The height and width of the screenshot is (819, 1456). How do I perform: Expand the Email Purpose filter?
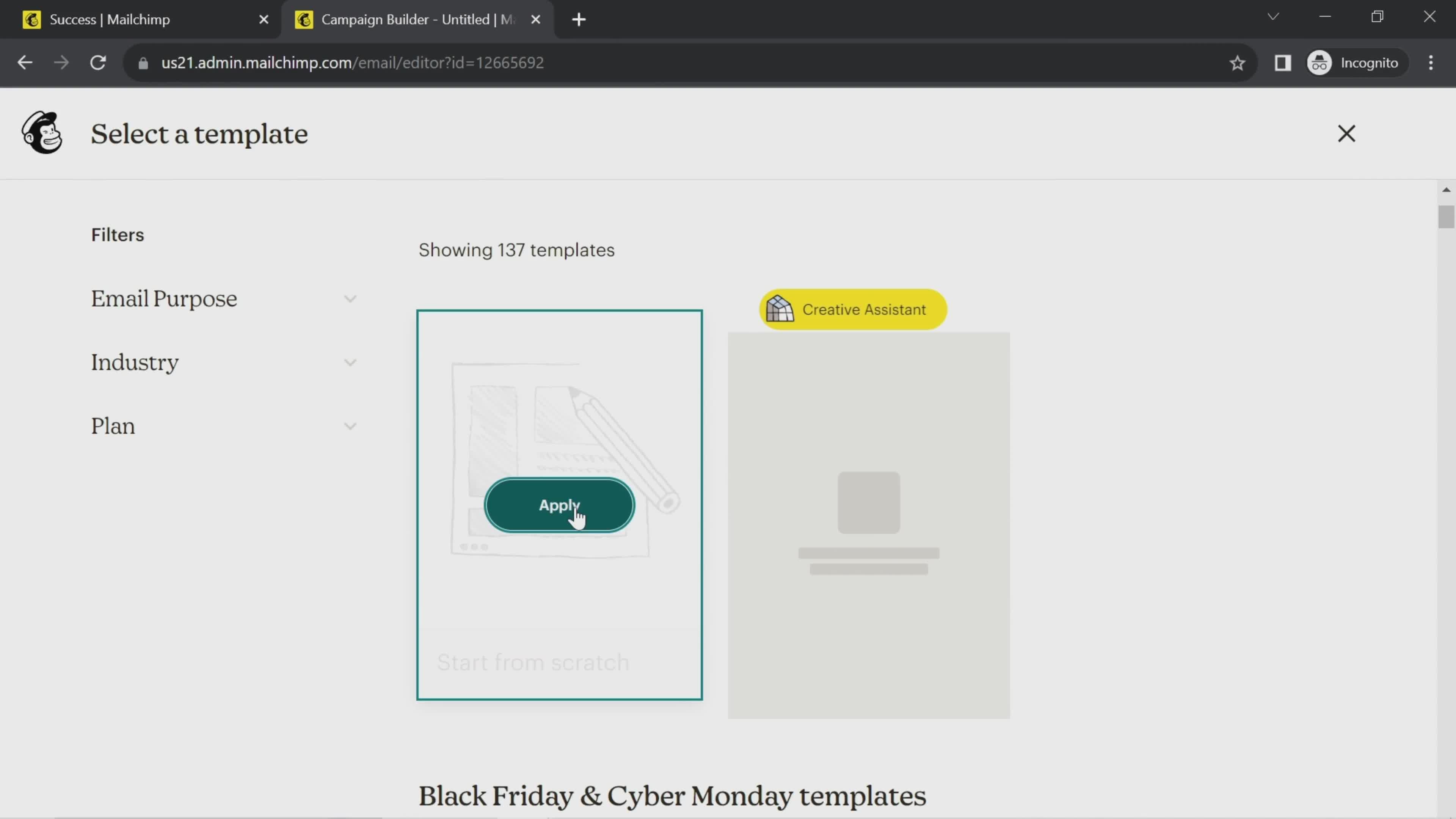coord(351,298)
